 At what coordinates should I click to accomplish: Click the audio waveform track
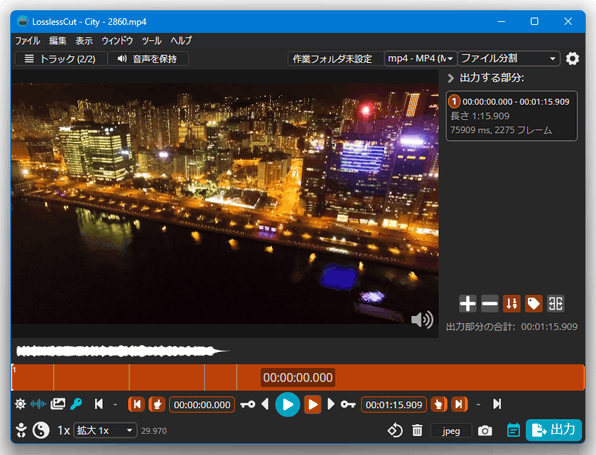(122, 351)
